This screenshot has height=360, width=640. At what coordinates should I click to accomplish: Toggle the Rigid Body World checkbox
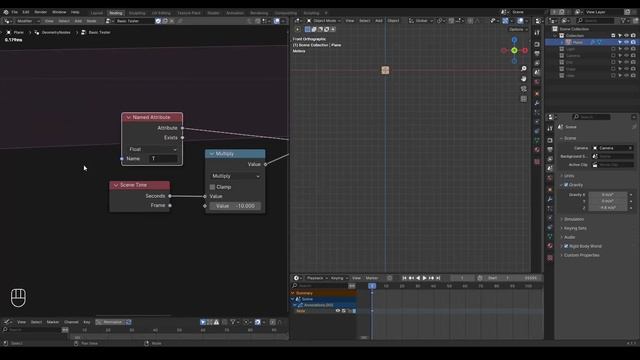point(566,246)
